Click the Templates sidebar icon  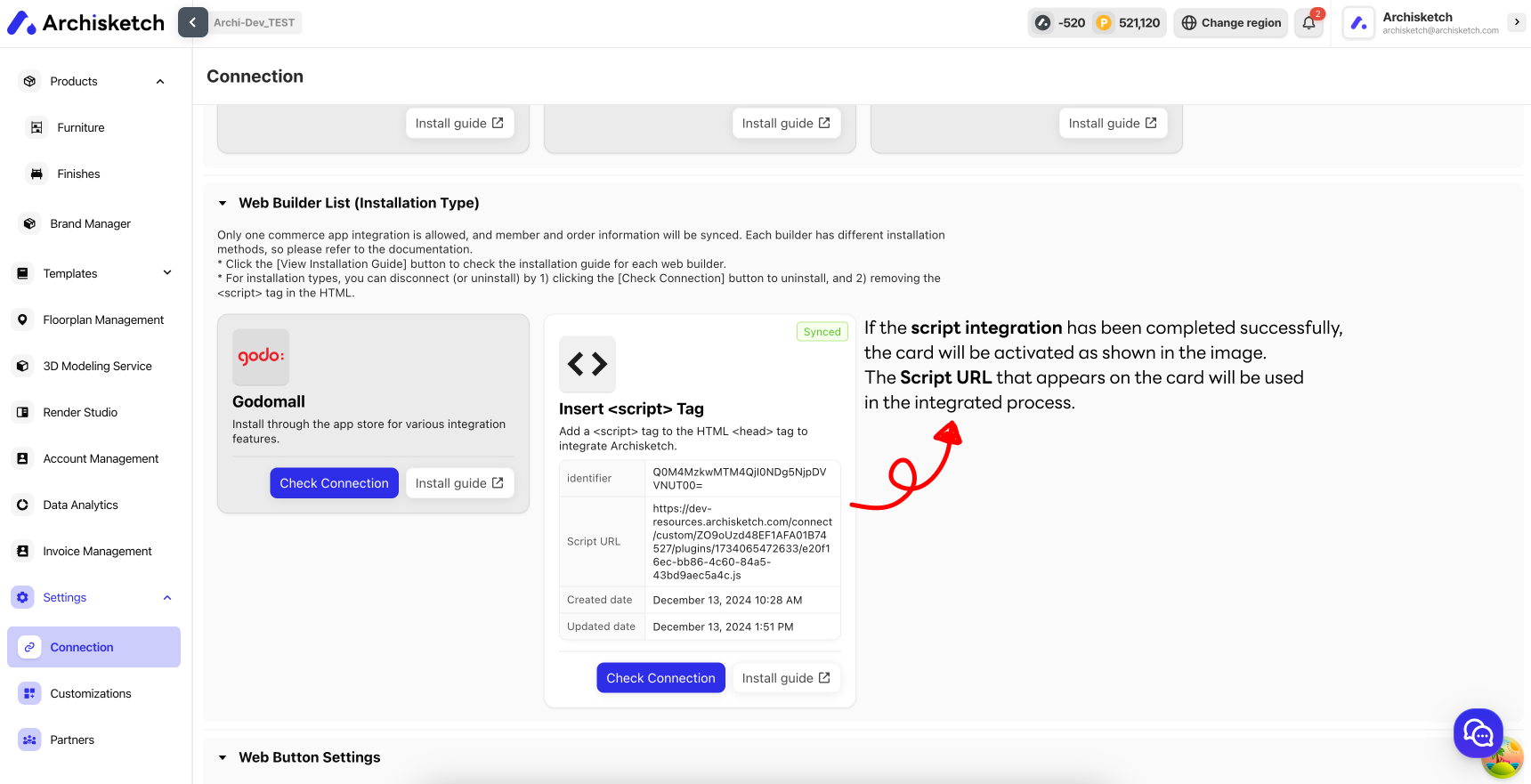click(x=23, y=273)
